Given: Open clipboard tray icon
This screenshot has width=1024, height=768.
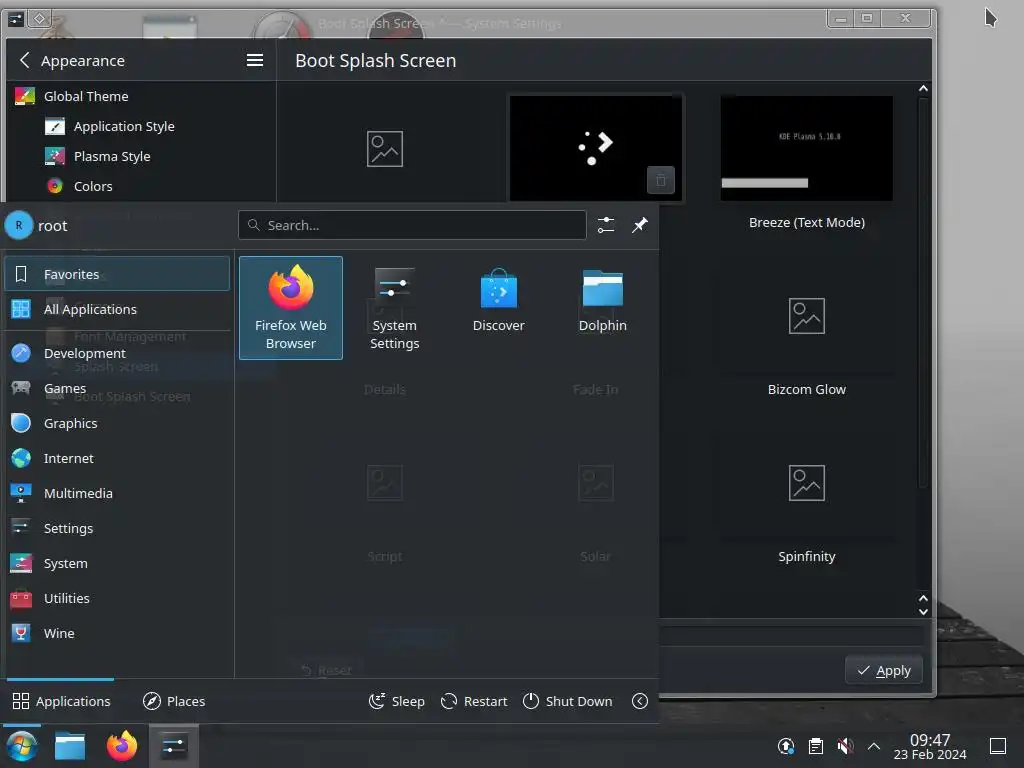Looking at the screenshot, I should 816,746.
